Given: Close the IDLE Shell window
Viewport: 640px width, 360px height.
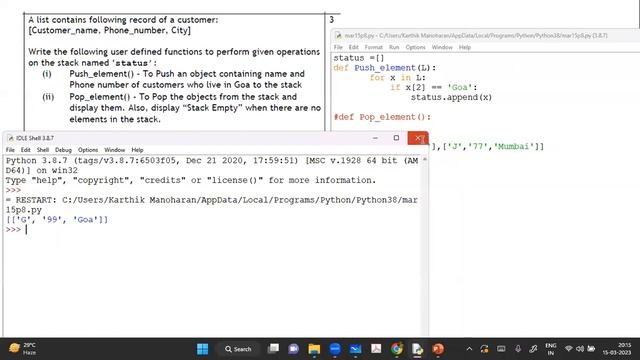Looking at the screenshot, I should (418, 138).
